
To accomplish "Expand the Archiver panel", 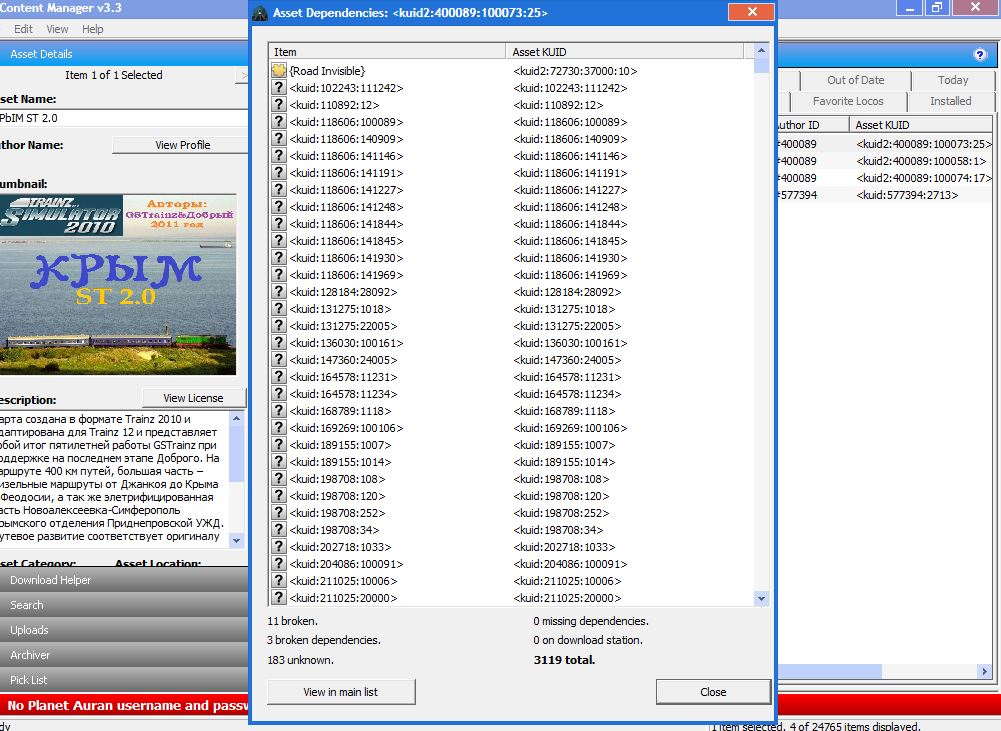I will coord(124,654).
